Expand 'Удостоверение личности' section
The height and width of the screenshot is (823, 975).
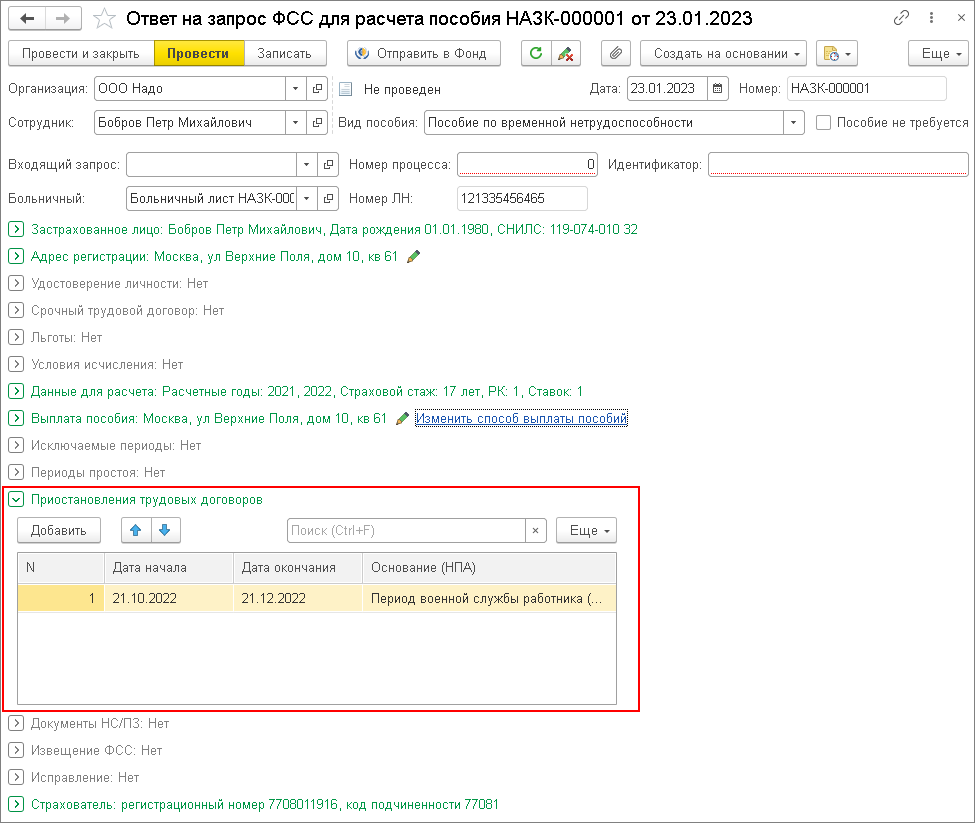click(x=16, y=283)
